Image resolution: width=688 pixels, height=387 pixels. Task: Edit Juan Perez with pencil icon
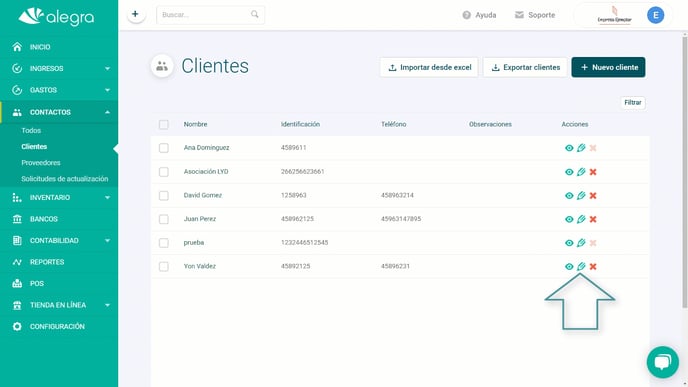click(x=581, y=219)
